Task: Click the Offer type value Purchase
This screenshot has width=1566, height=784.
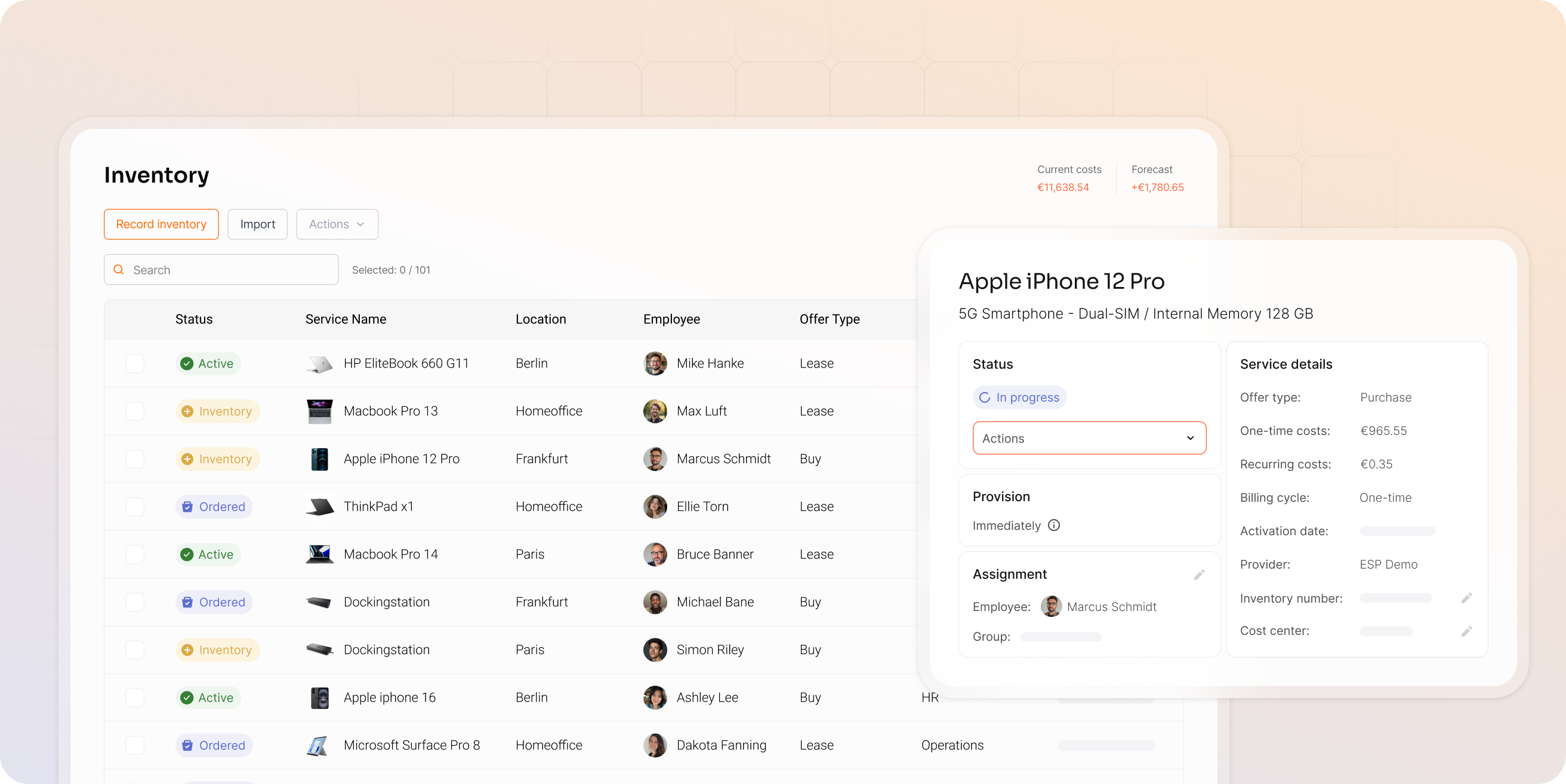Action: [x=1385, y=397]
